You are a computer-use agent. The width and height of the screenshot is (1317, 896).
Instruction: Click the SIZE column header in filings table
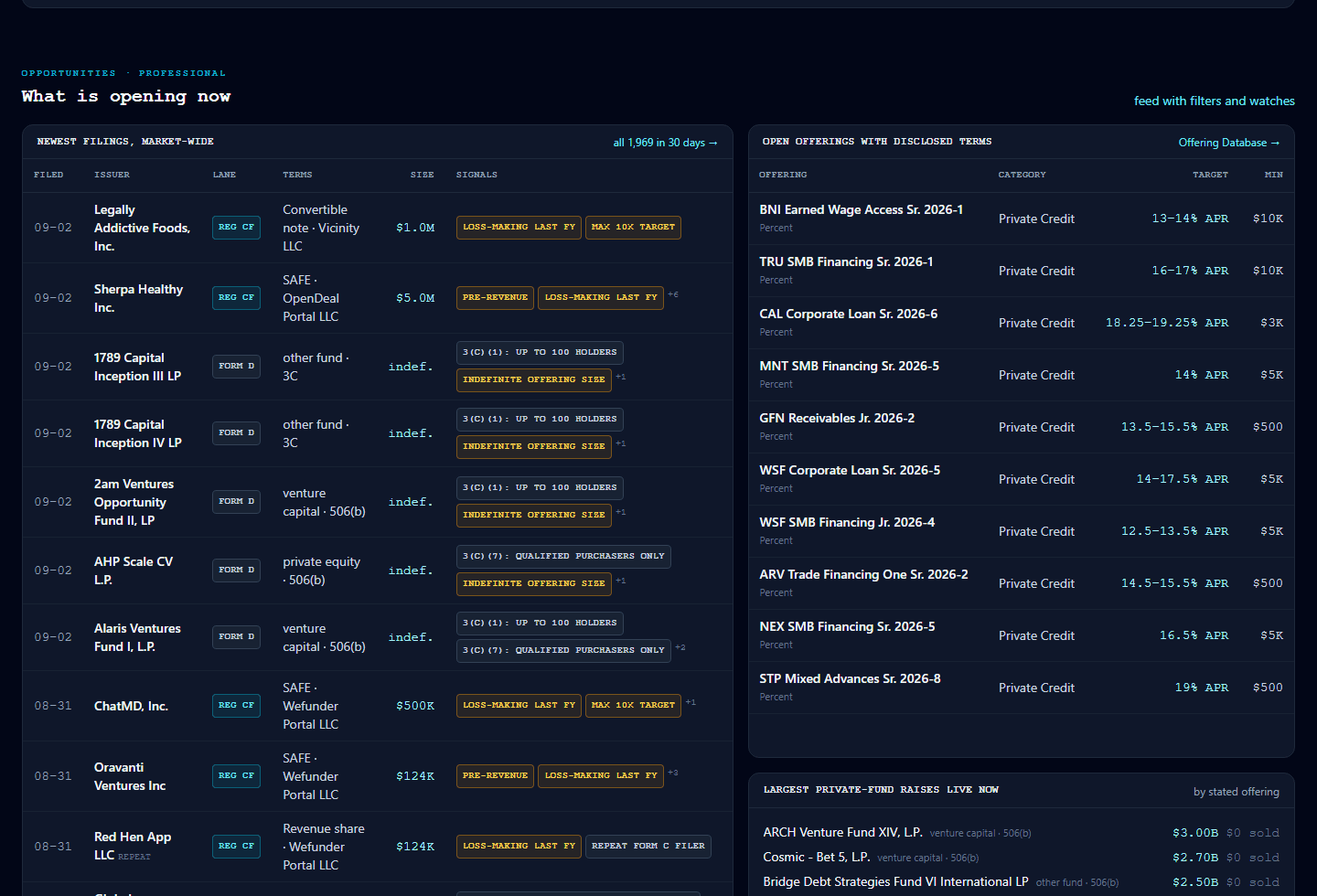[422, 175]
